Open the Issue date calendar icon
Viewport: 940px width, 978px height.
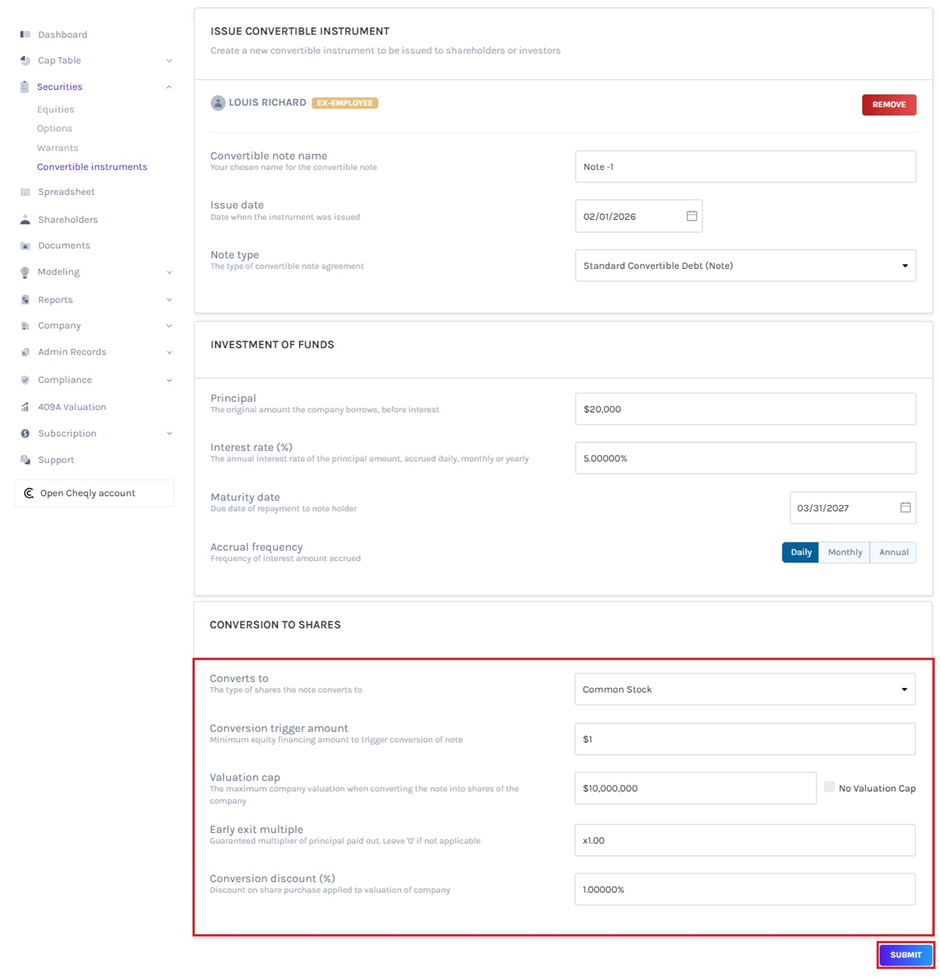(x=691, y=216)
